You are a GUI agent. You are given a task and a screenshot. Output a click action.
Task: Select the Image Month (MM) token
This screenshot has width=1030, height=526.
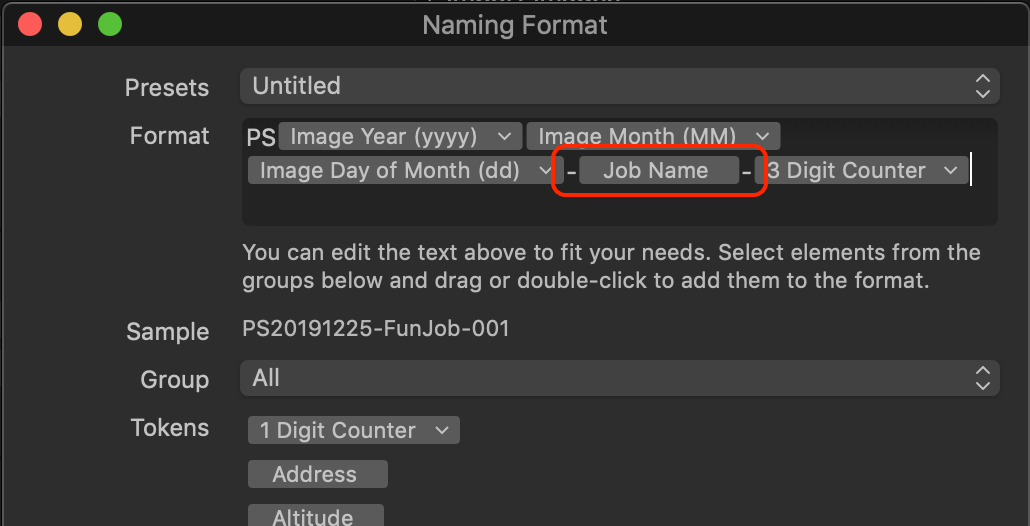tap(653, 137)
